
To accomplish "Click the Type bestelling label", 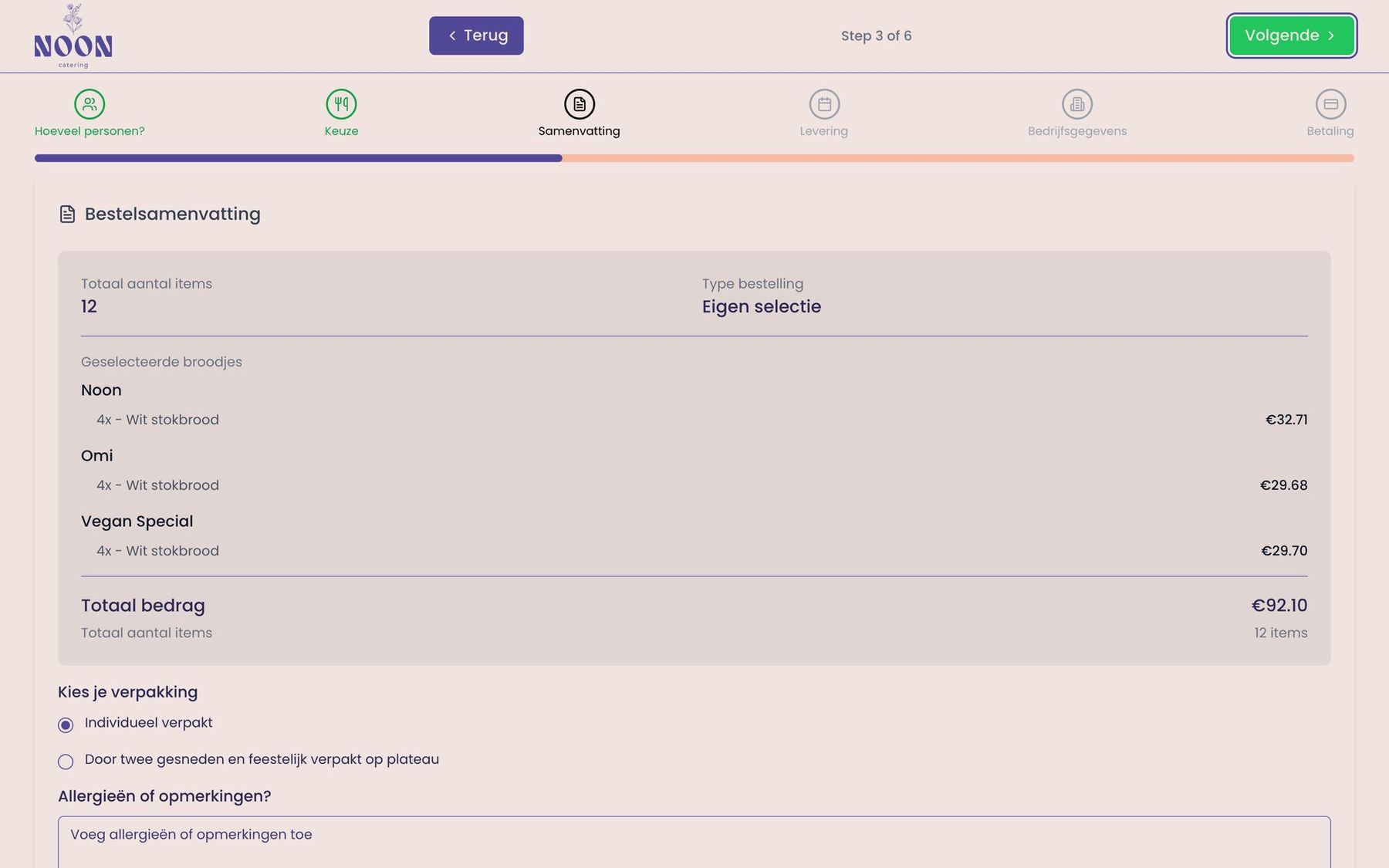I will pos(752,284).
